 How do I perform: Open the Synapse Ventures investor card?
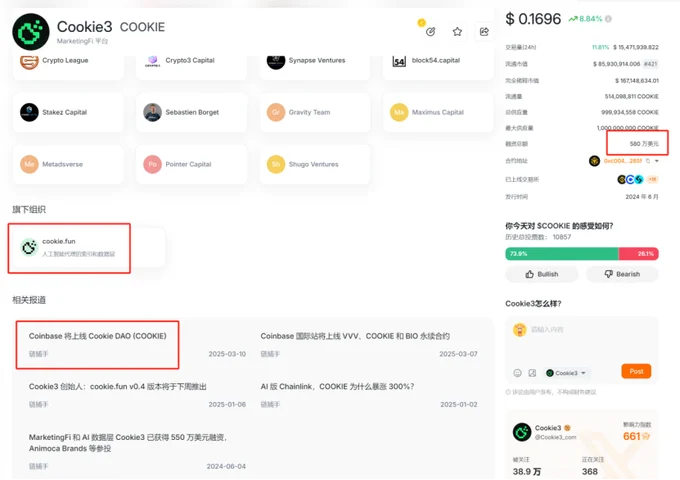pos(315,65)
